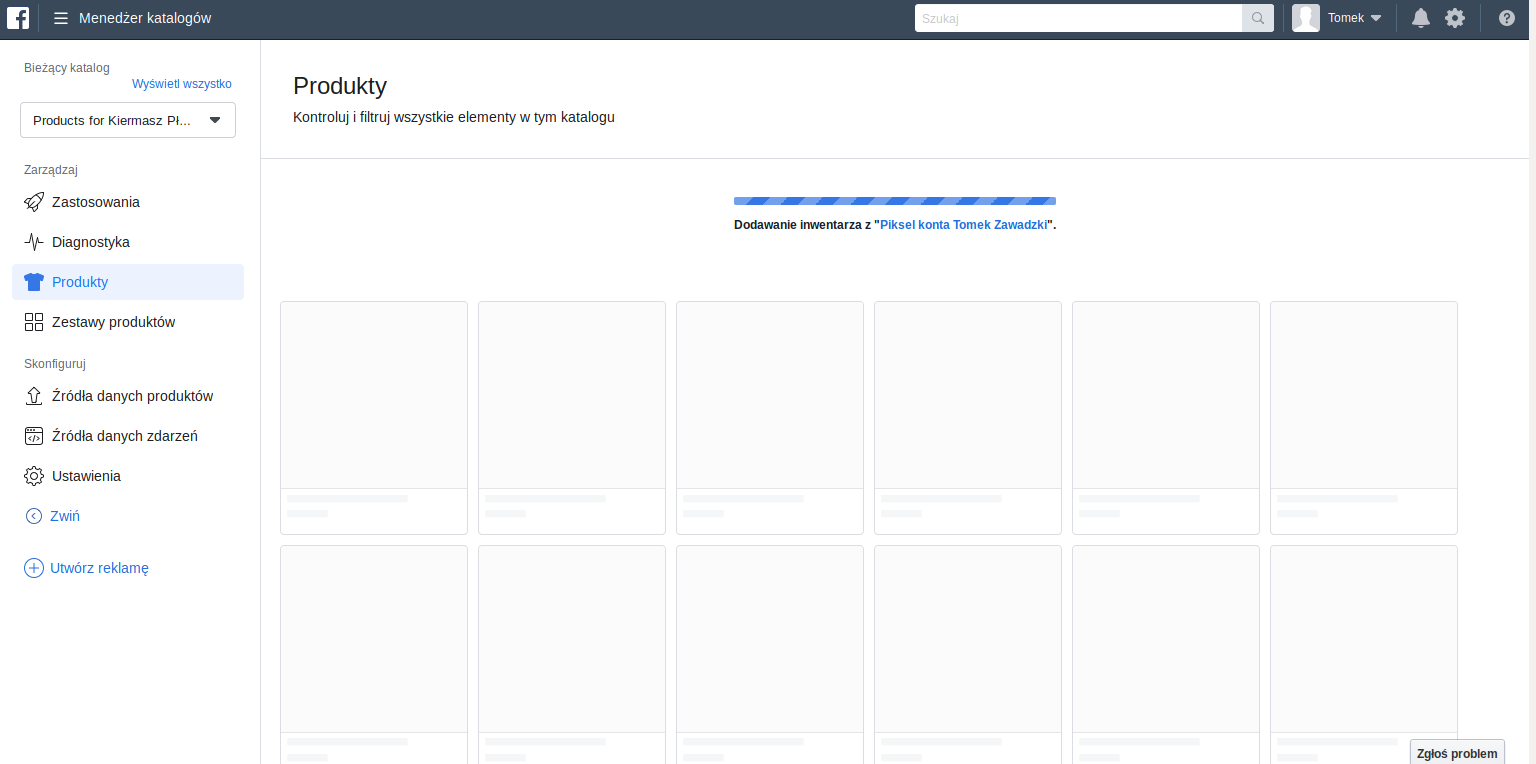Click the Kontroluj i filtruj subtitle text
Viewport: 1536px width, 764px height.
tap(454, 117)
